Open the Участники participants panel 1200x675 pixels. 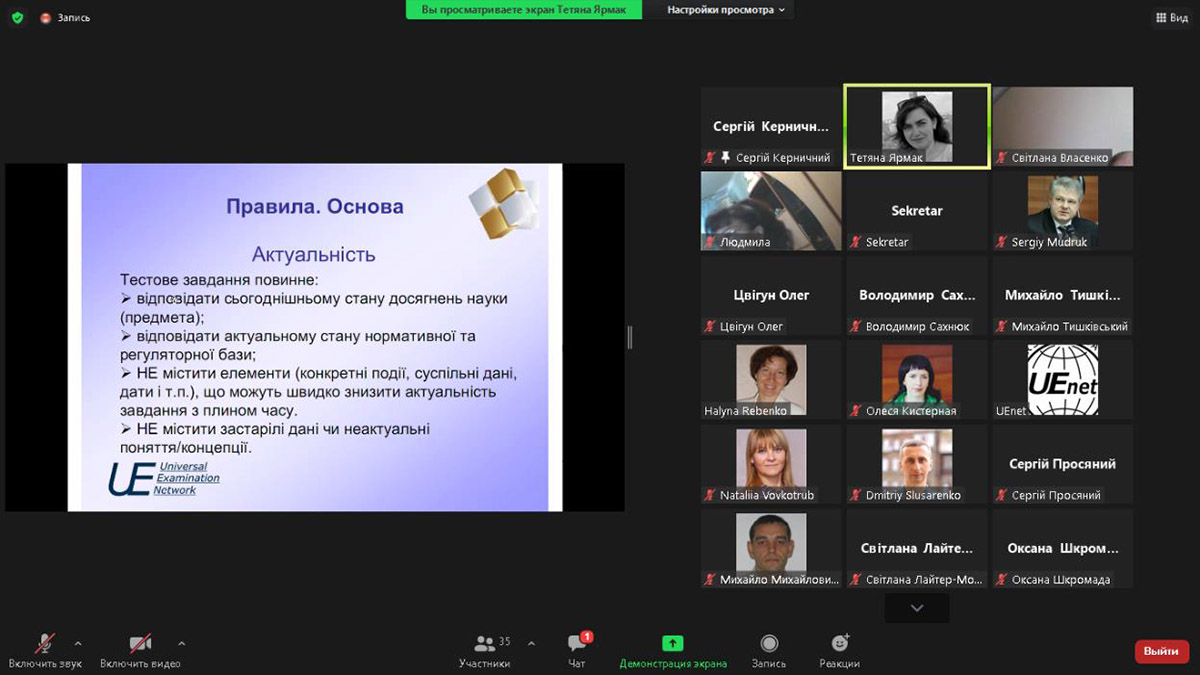pyautogui.click(x=485, y=649)
